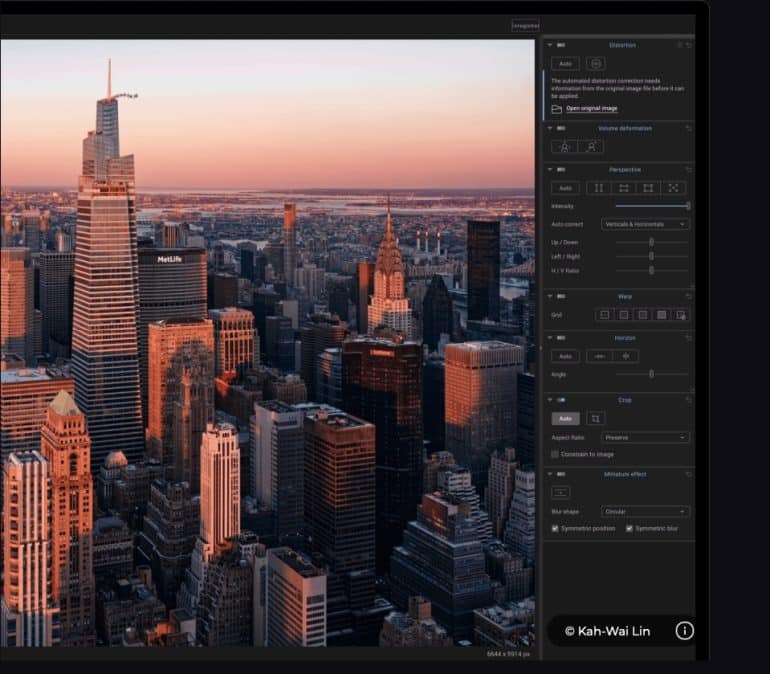Choose the first Warp grid icon
This screenshot has height=674, width=770.
click(603, 314)
